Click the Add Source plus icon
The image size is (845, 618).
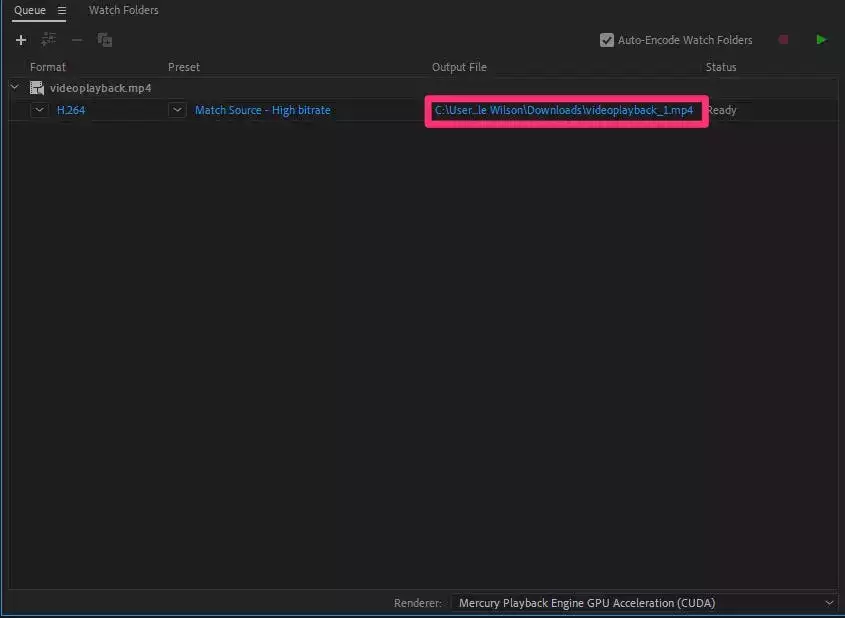21,40
